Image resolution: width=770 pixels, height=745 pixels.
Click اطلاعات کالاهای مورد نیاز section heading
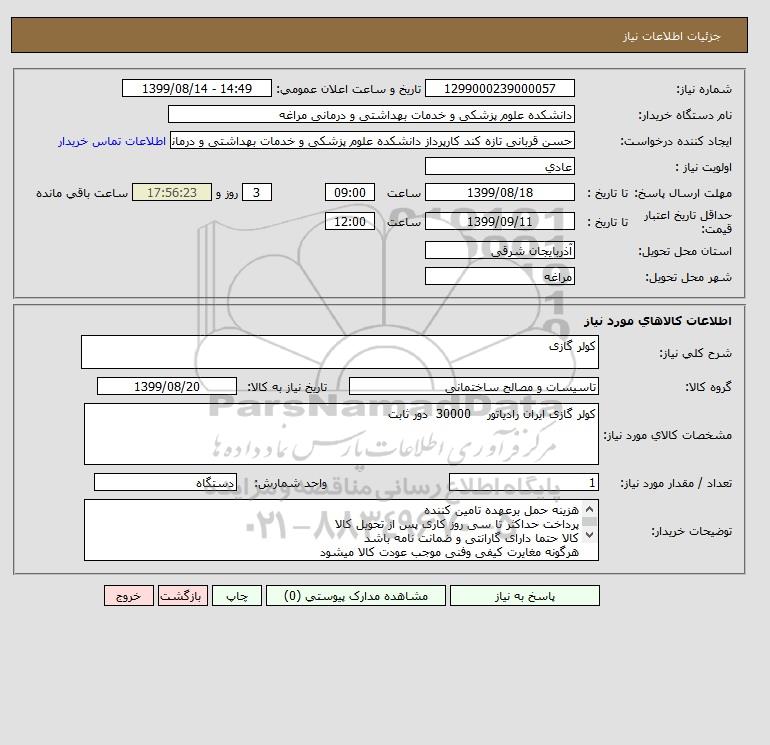(658, 321)
